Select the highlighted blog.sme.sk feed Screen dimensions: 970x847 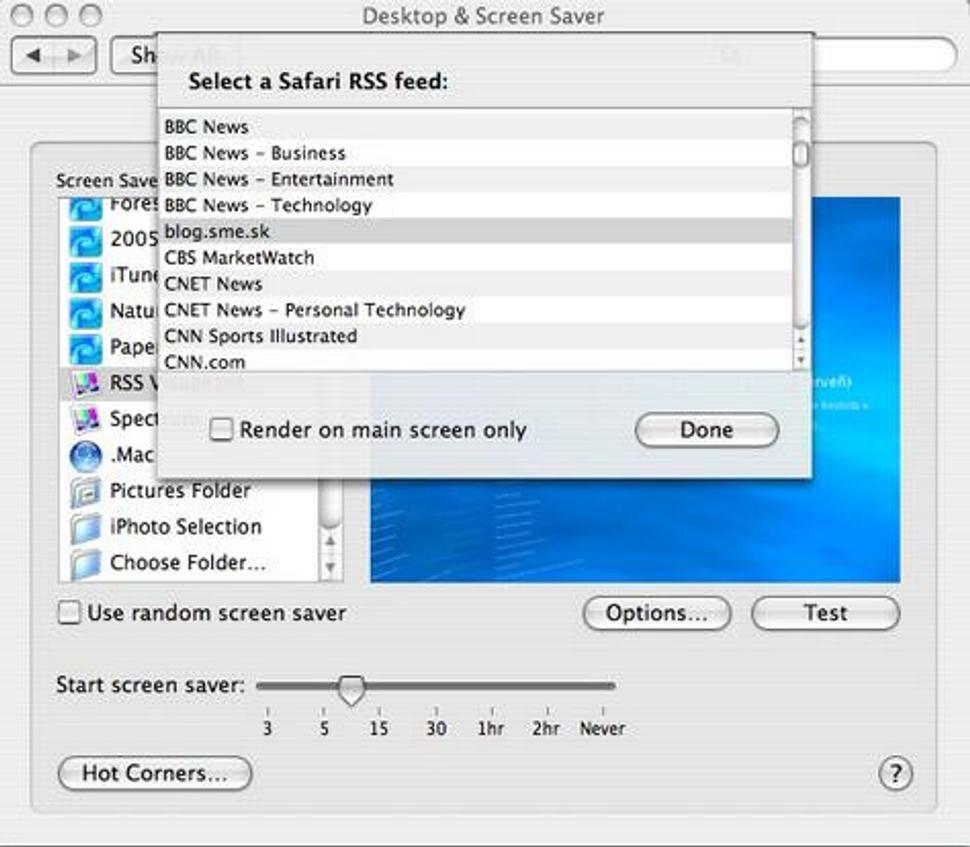click(476, 231)
